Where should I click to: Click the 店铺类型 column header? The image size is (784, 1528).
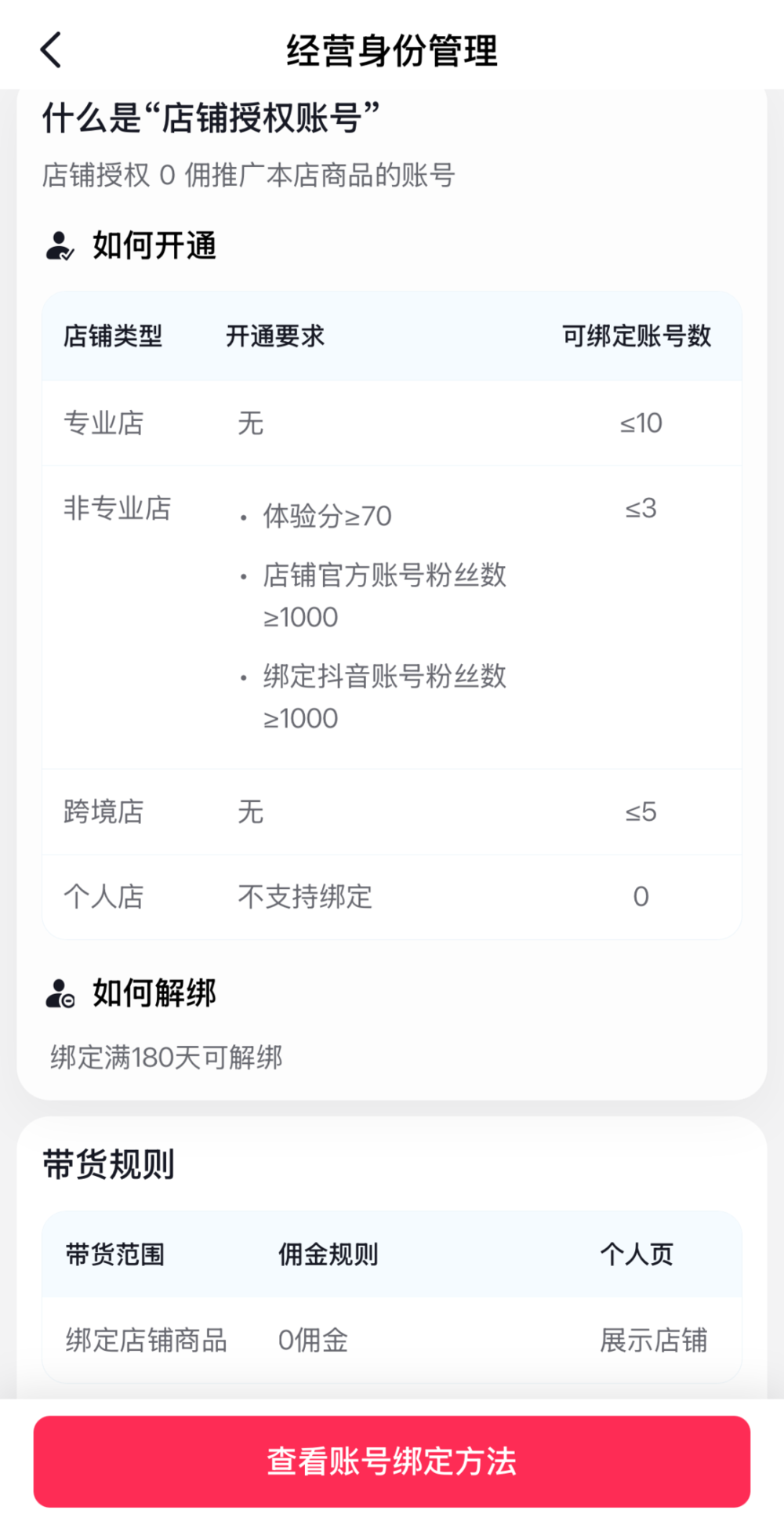(x=113, y=336)
